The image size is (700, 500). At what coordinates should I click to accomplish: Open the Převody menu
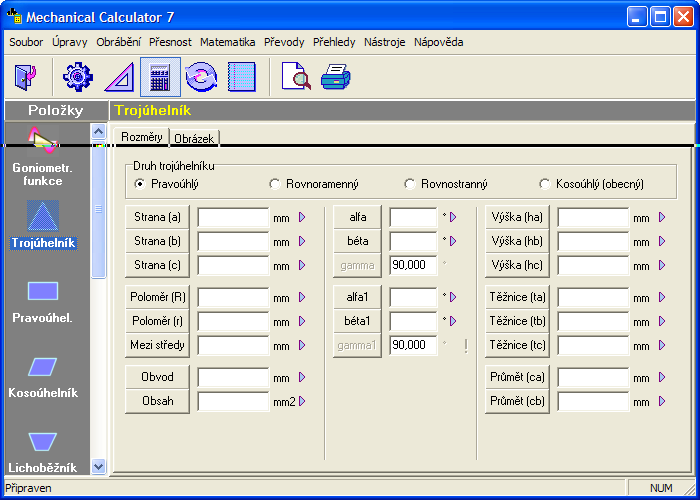[284, 42]
